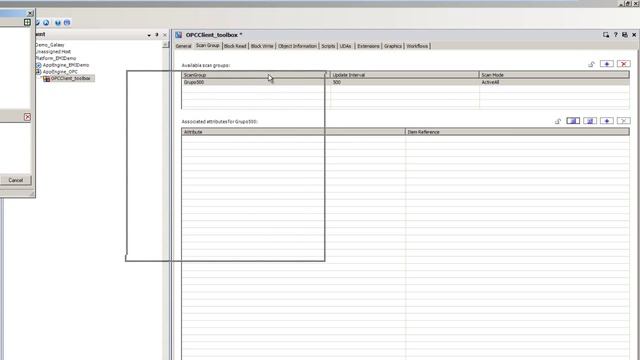Click the 500 update interval cell
640x360 pixels.
[x=404, y=82]
